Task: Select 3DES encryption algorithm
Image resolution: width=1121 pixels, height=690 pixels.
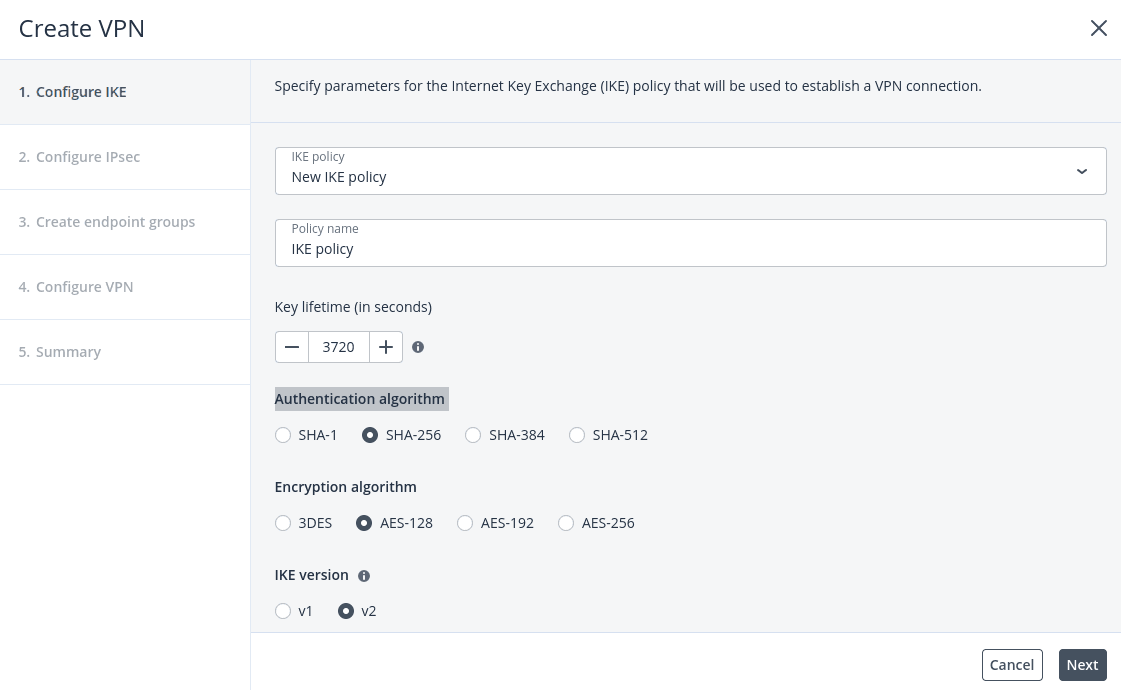Action: (x=283, y=523)
